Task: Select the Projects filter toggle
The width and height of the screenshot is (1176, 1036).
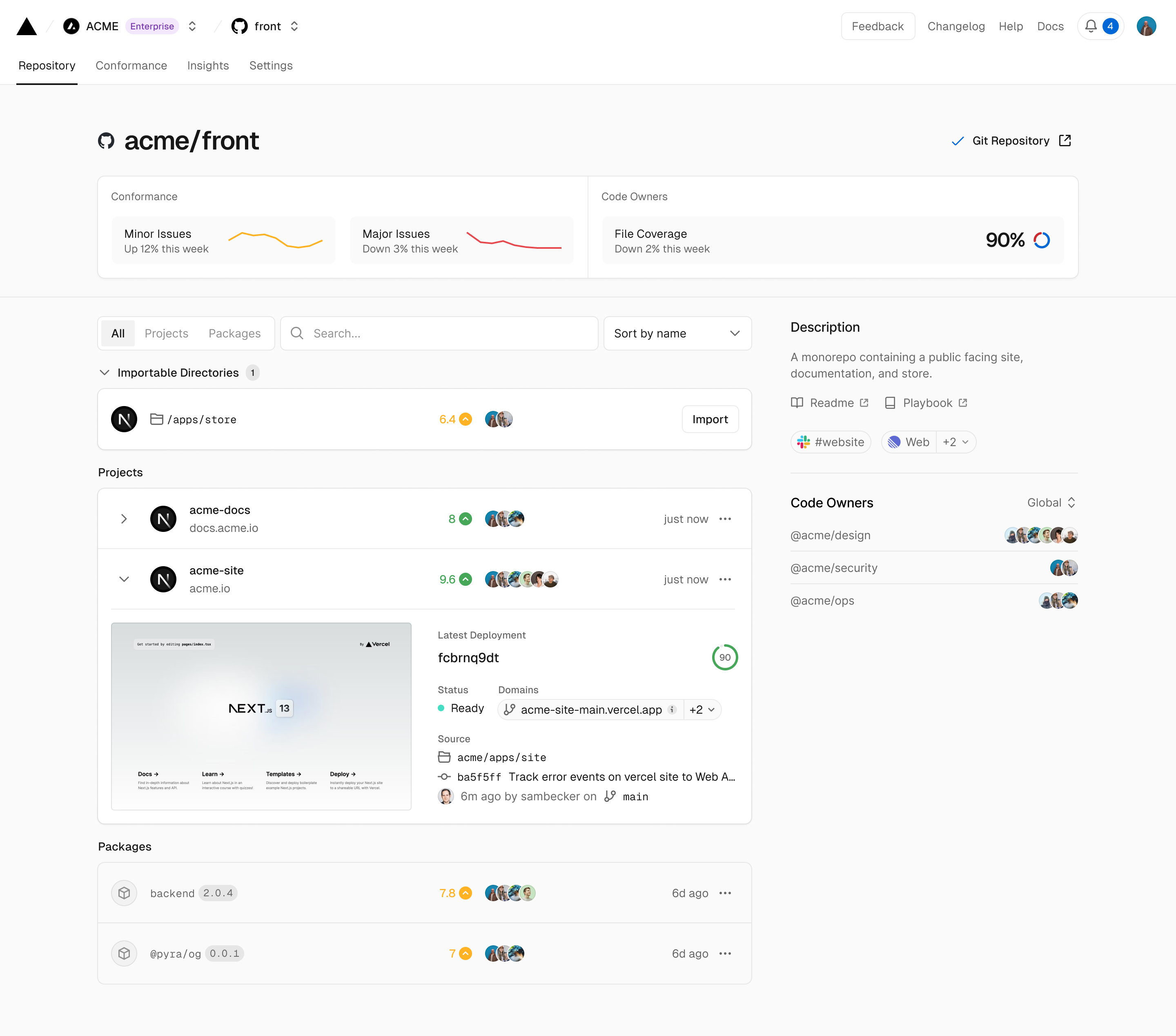Action: click(x=166, y=333)
